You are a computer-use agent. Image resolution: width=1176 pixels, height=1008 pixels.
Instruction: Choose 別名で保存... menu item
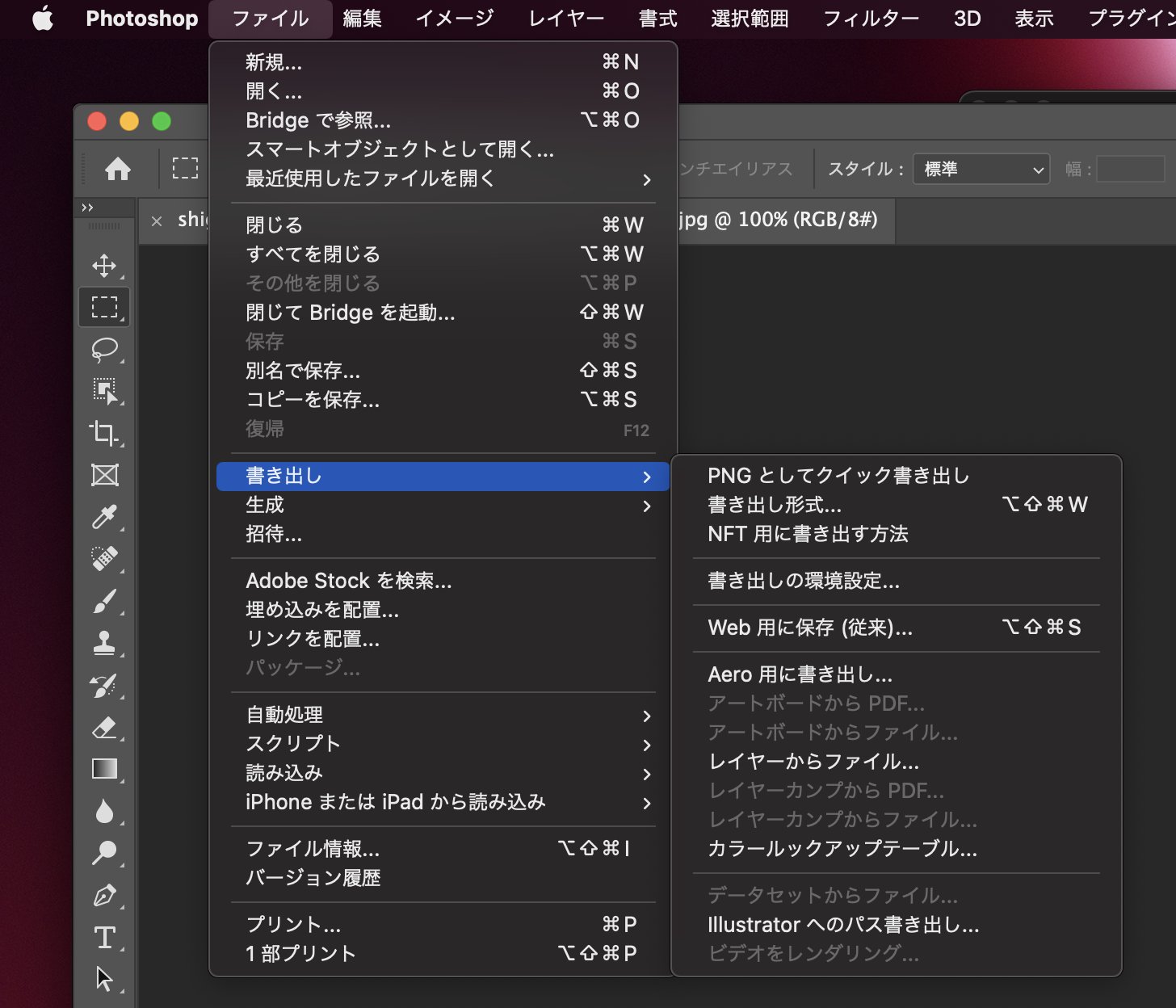point(443,371)
